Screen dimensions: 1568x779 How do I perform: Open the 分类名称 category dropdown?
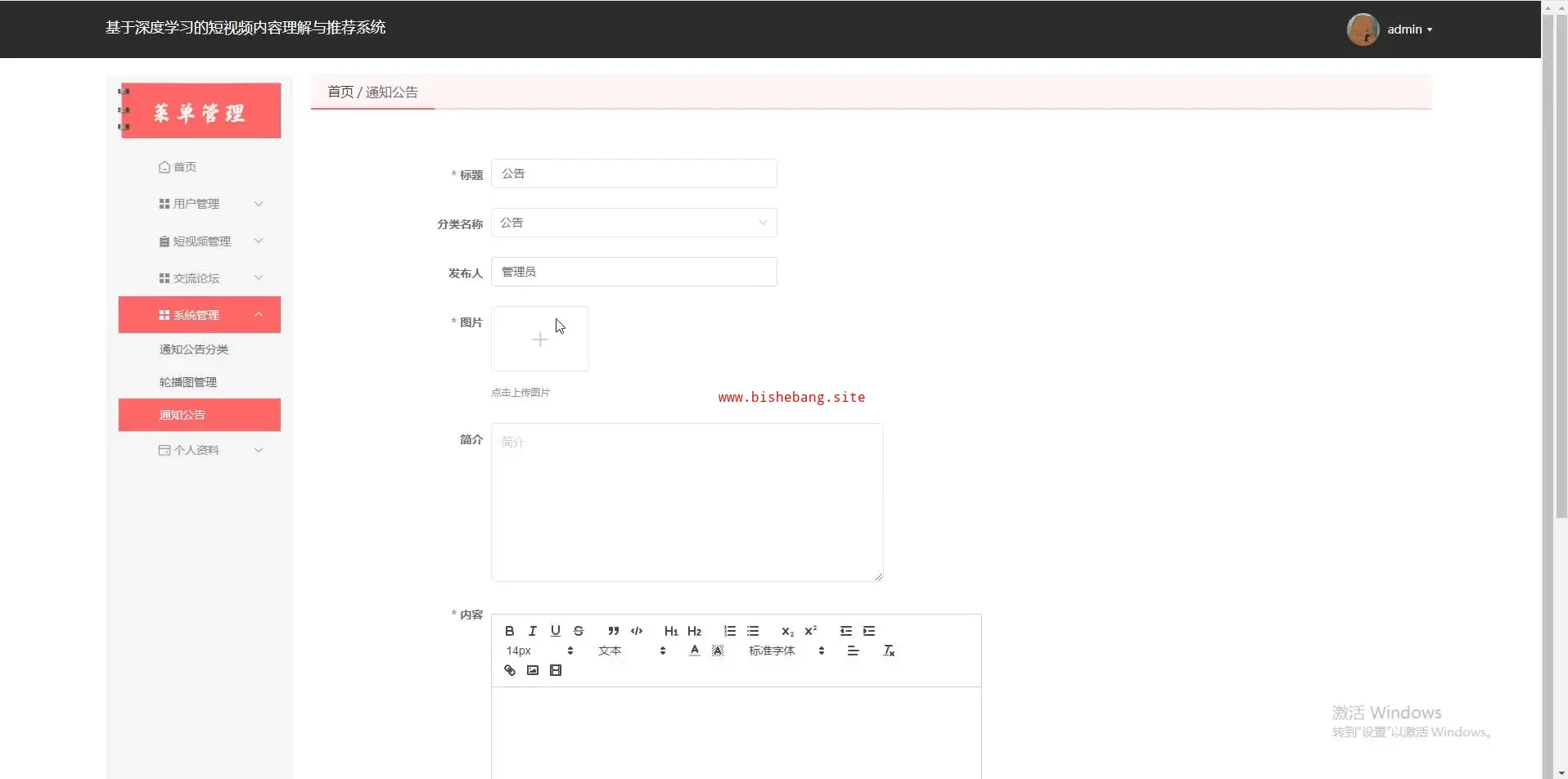point(634,223)
